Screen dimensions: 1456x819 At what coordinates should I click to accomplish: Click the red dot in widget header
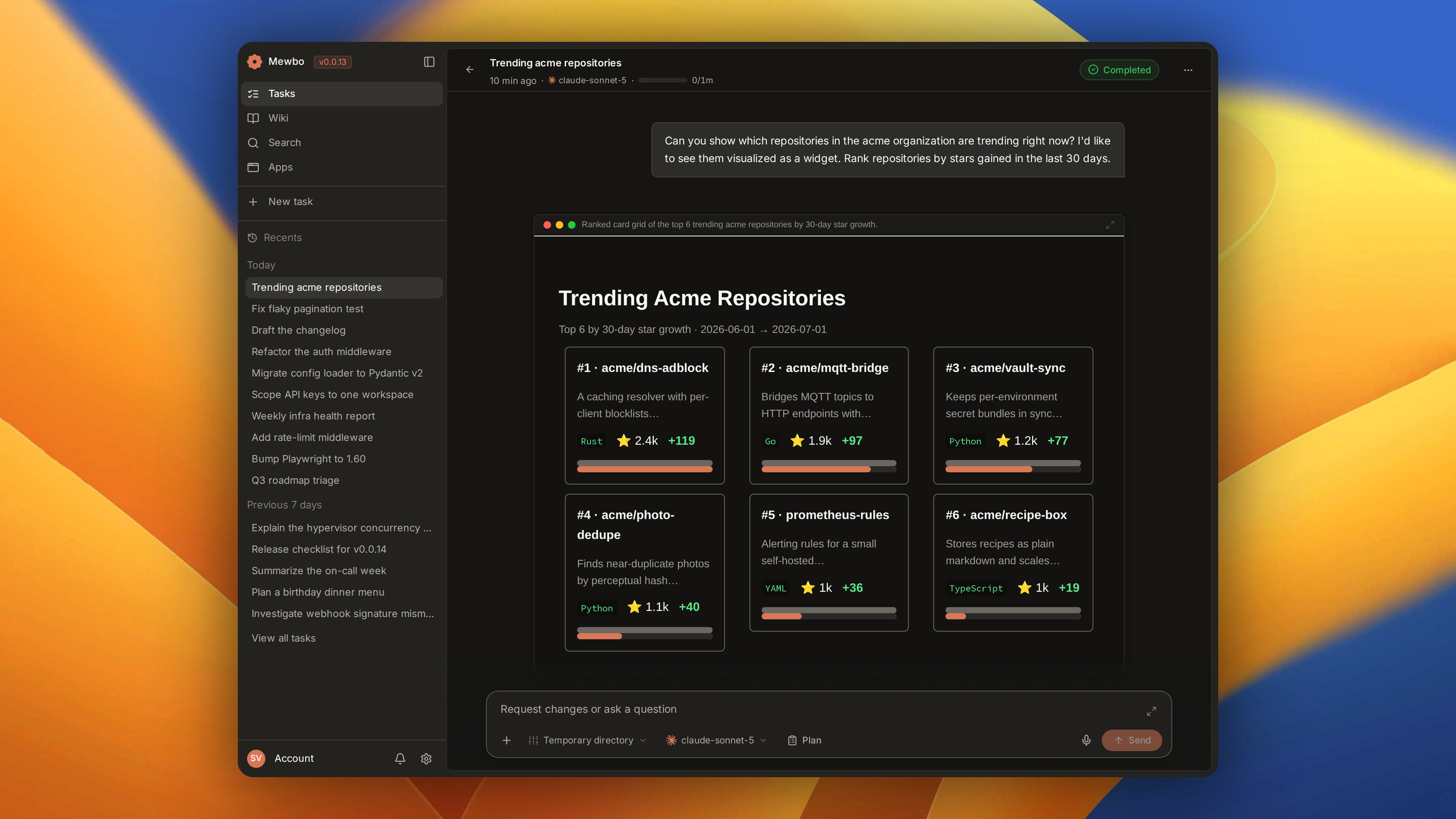click(x=547, y=225)
